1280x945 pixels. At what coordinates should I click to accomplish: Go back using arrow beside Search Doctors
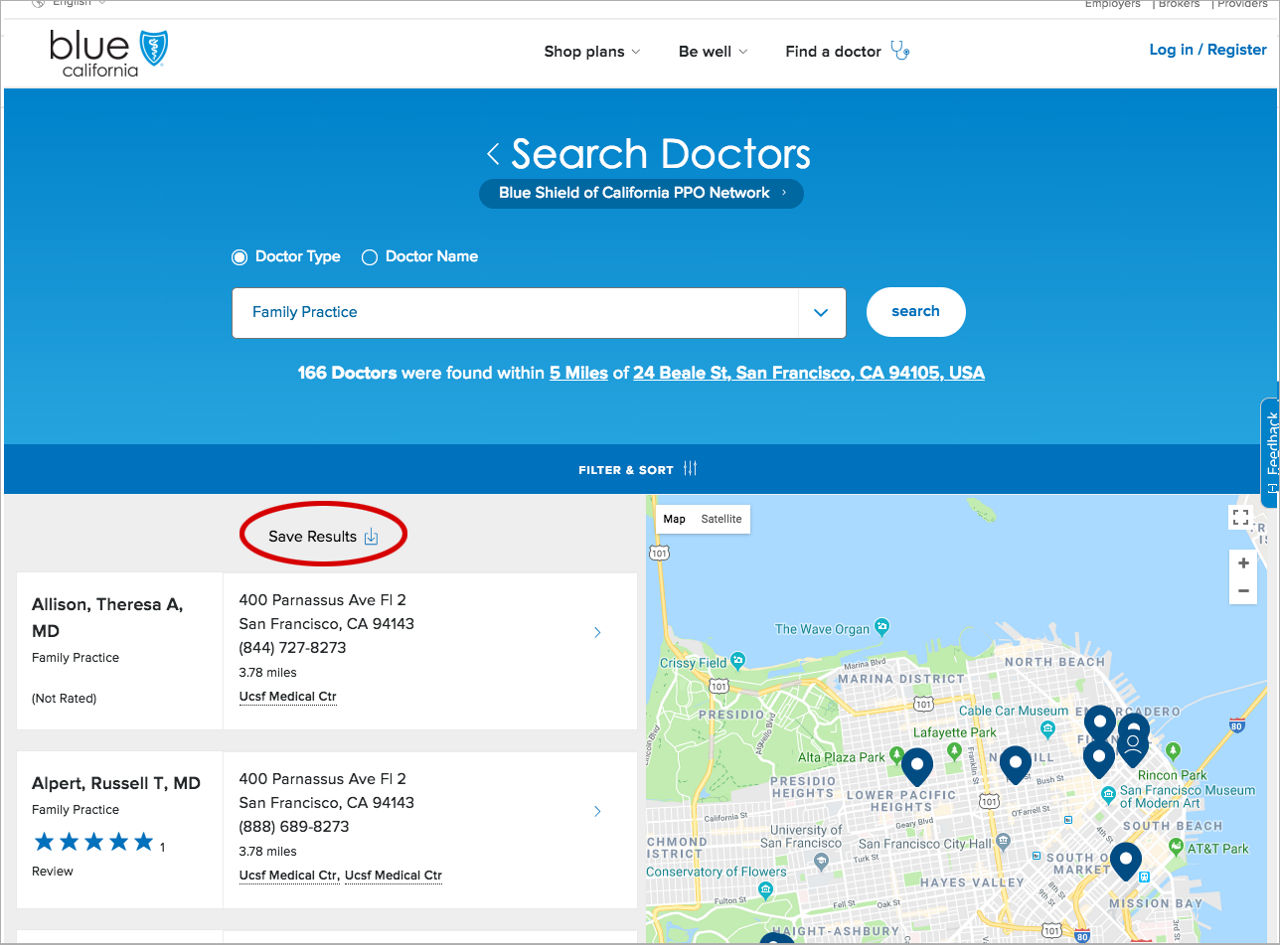point(493,154)
